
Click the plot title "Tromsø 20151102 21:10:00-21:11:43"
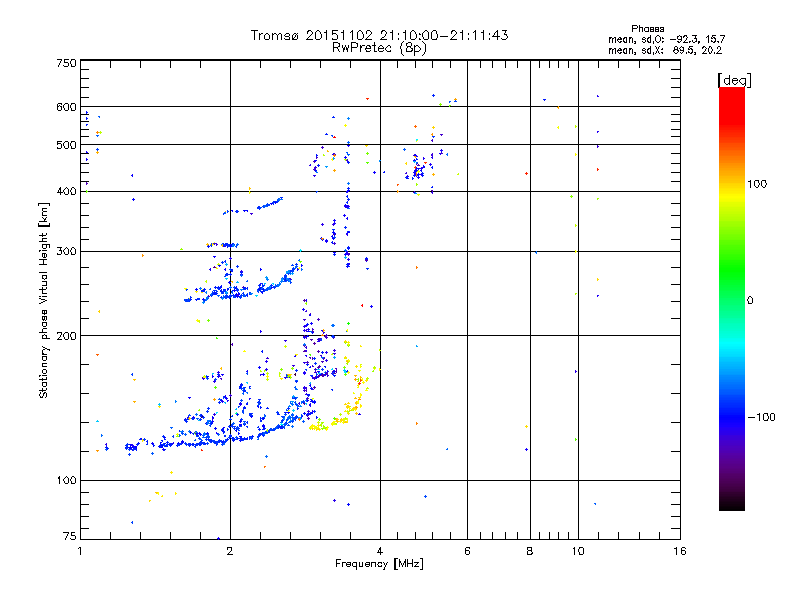[x=379, y=35]
